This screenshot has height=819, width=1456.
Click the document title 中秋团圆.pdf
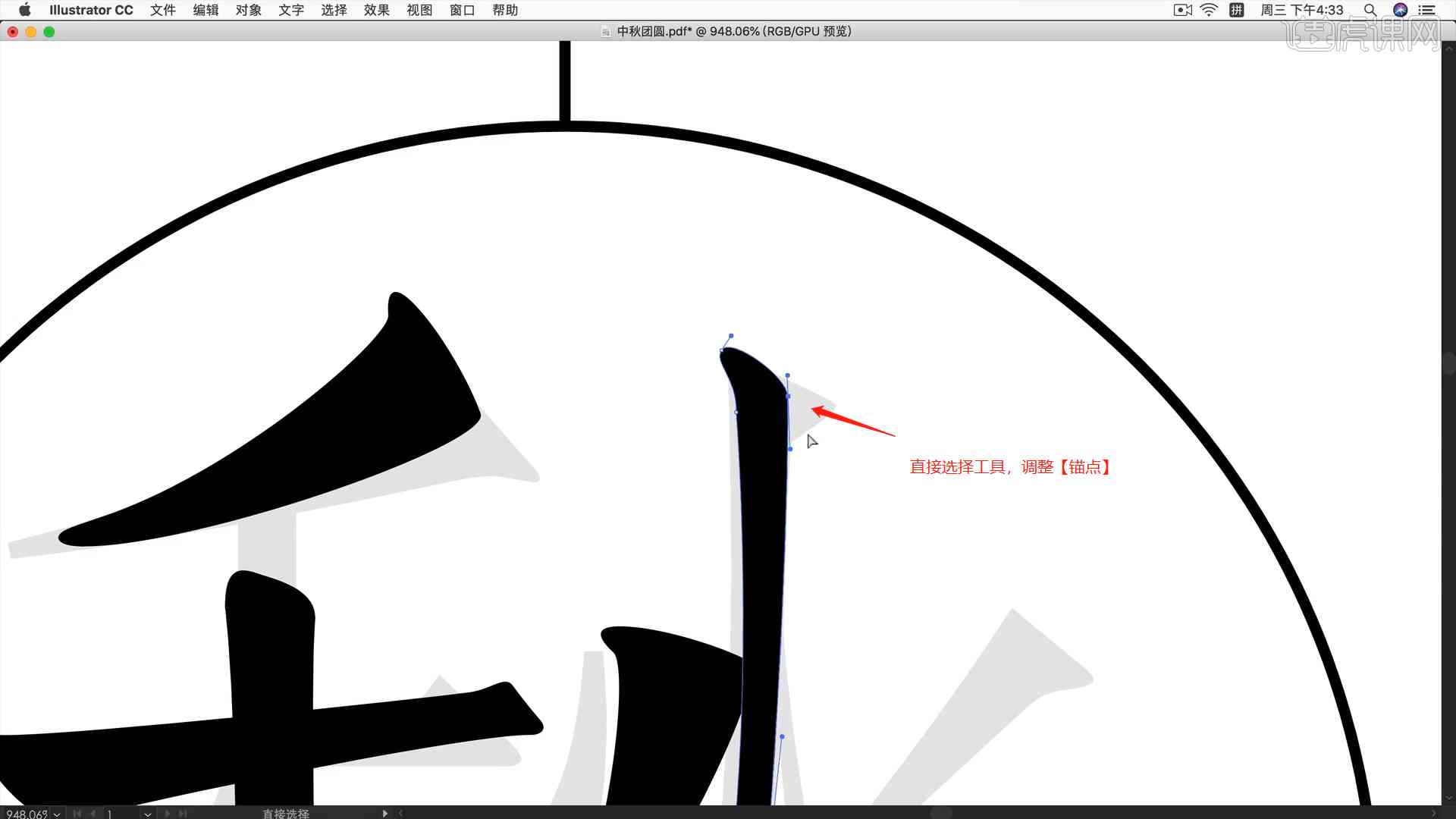[x=654, y=31]
